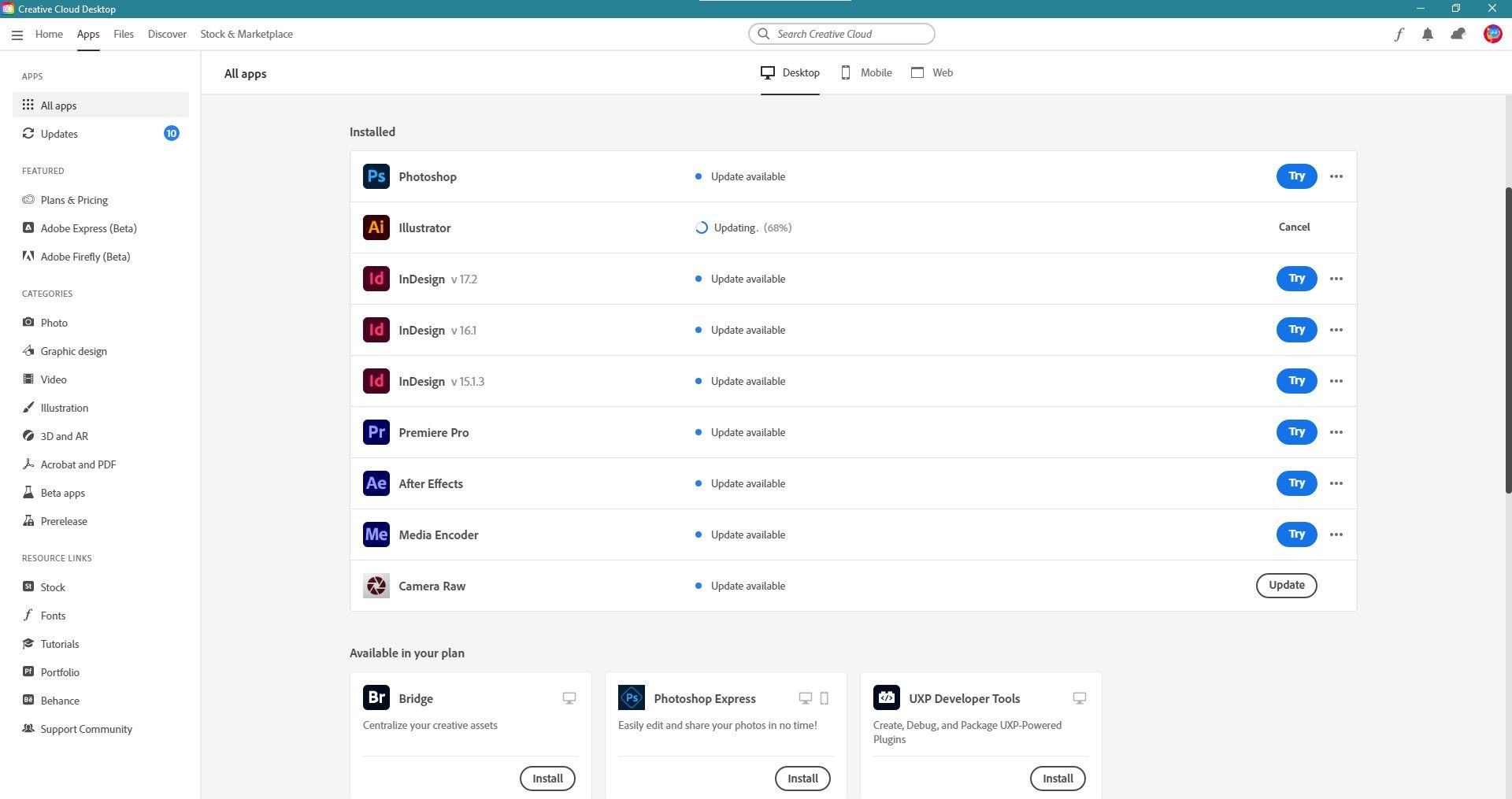Select the Desktop apps tab
The image size is (1512, 799).
pos(790,72)
